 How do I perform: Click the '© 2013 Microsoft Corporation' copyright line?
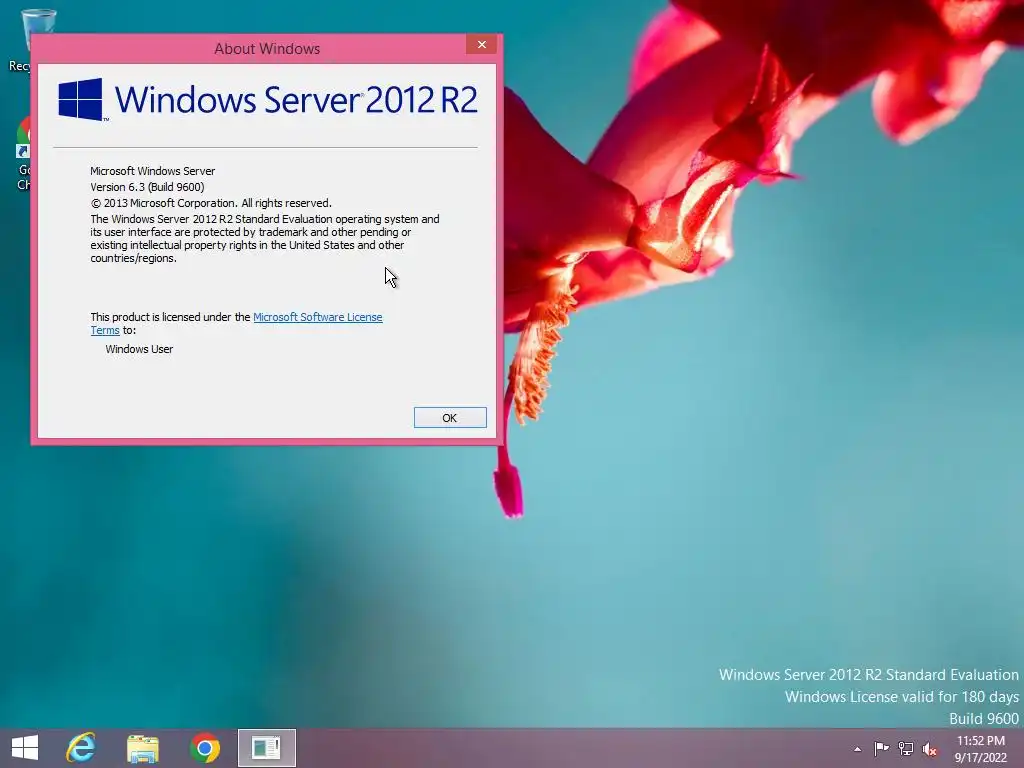(x=211, y=203)
